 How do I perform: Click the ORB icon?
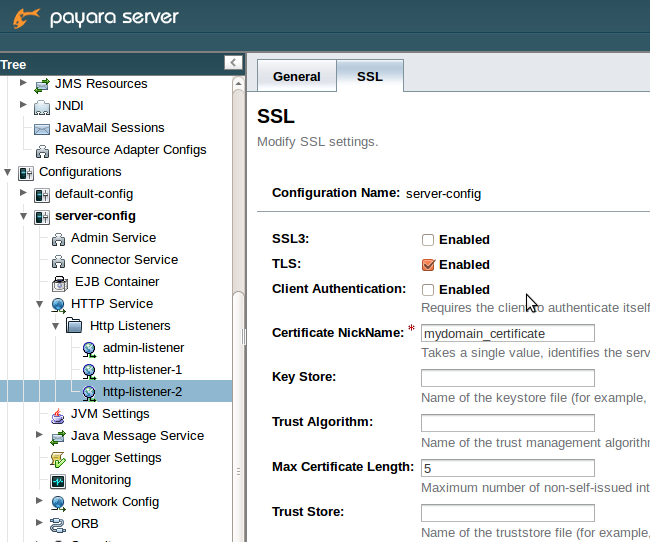58,525
